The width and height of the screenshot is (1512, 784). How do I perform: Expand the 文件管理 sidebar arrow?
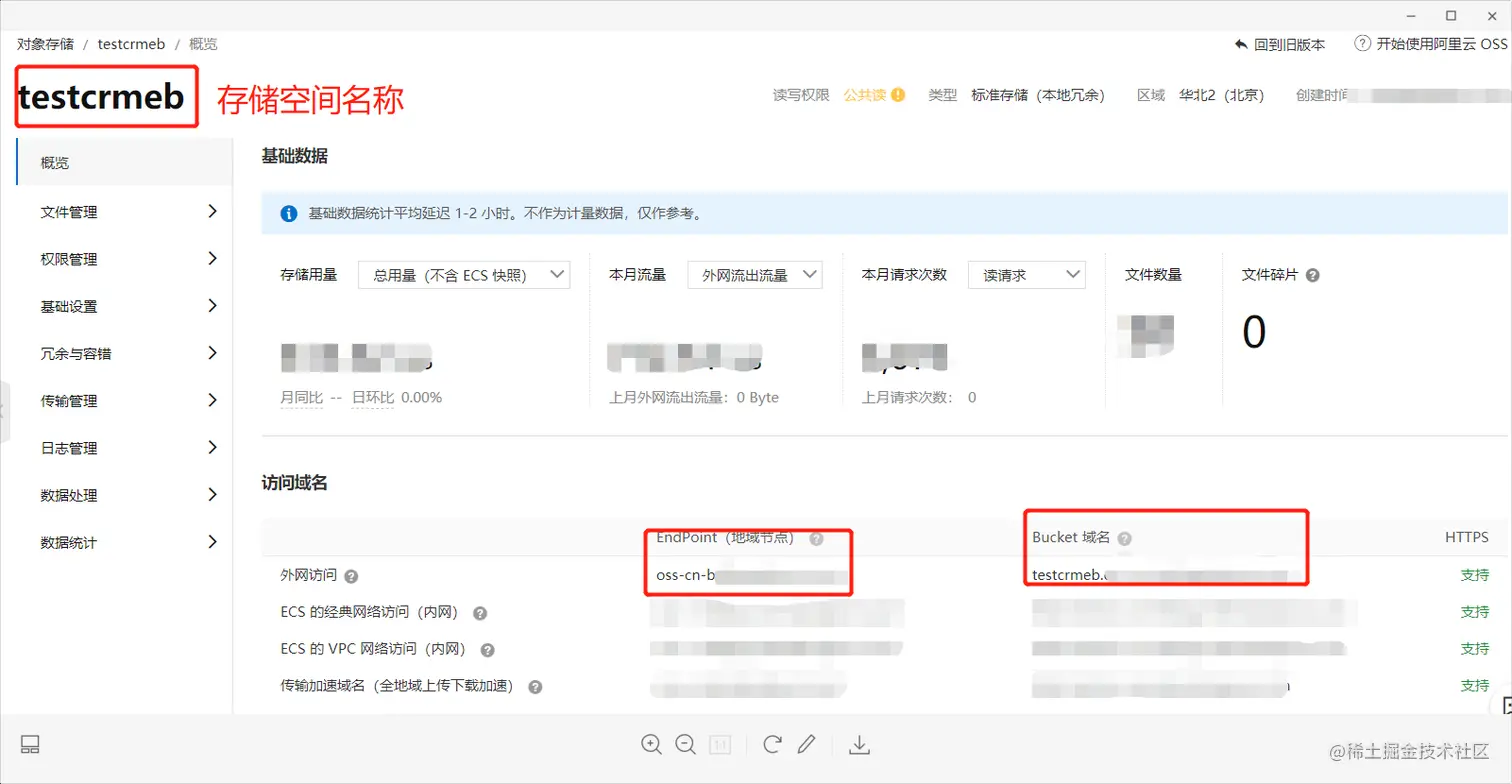tap(212, 211)
